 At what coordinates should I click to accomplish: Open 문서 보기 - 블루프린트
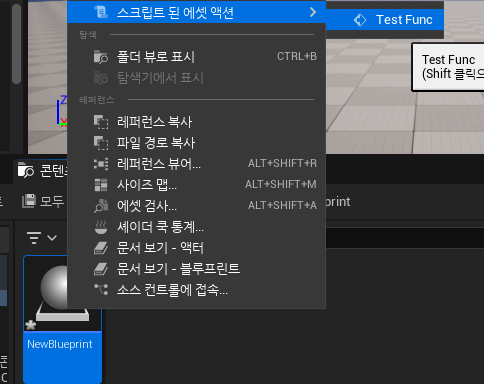pos(196,269)
